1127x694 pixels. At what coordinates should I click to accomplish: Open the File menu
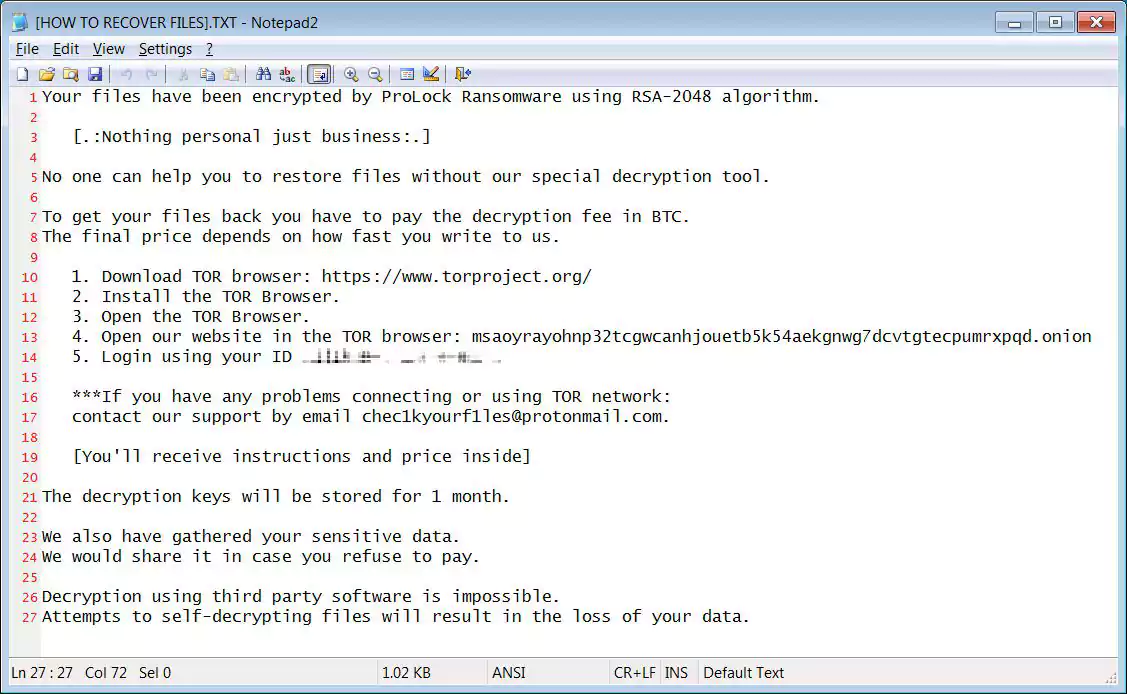pos(27,49)
